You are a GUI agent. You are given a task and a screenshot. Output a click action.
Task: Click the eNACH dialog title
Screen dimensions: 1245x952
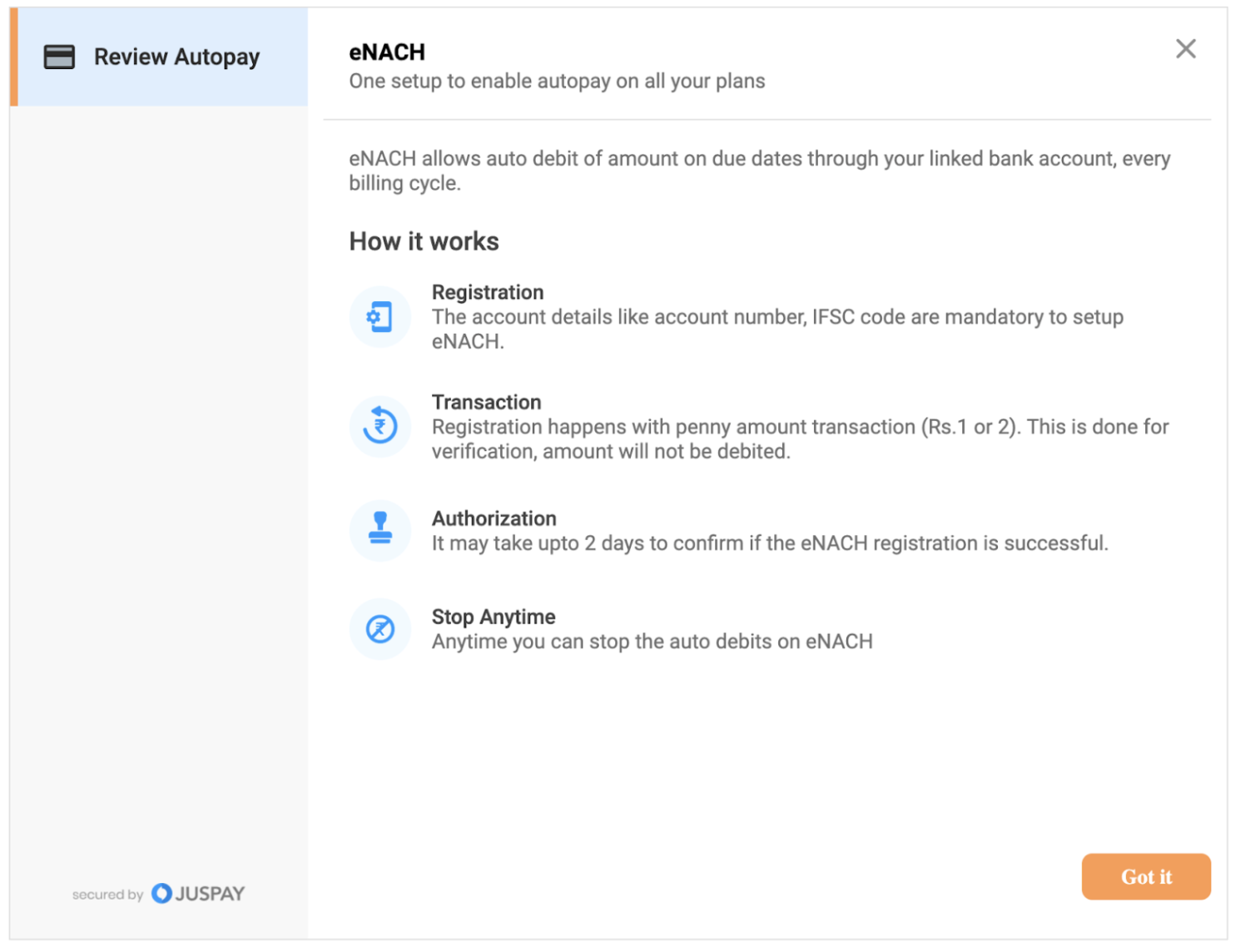coord(387,52)
